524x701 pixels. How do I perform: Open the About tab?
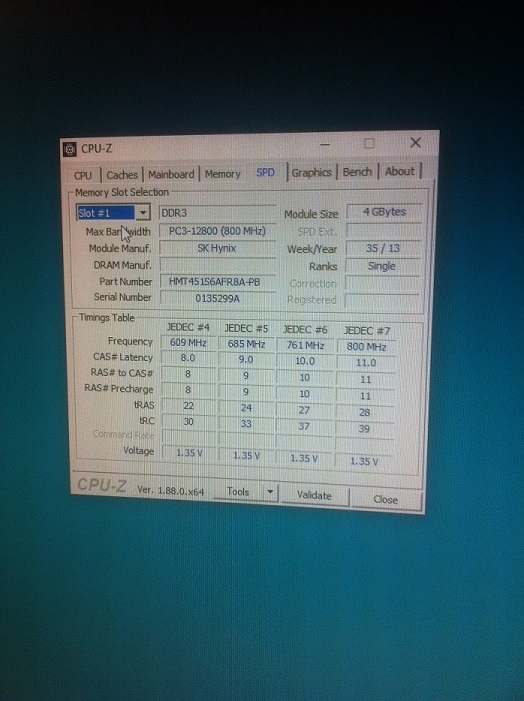pyautogui.click(x=400, y=171)
